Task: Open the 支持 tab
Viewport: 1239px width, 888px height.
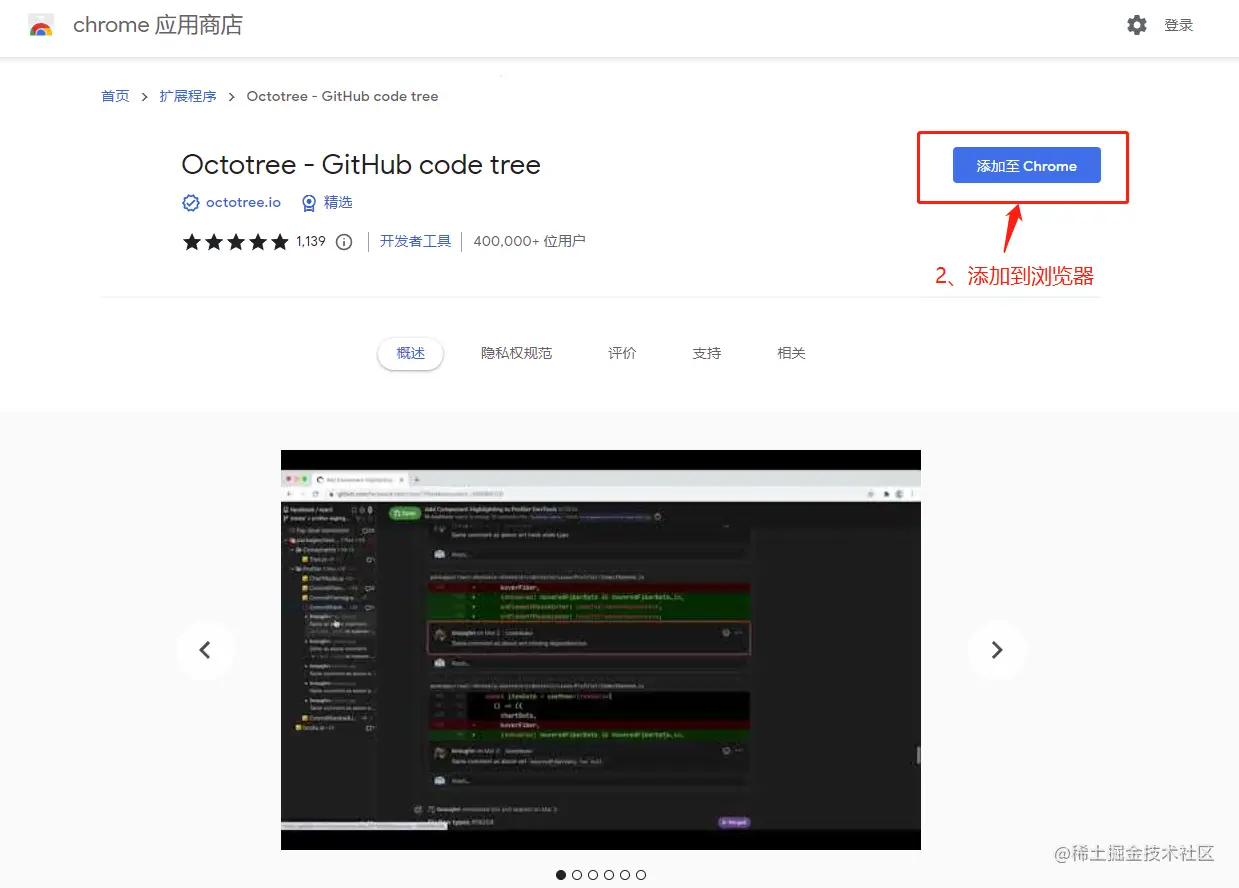Action: tap(706, 353)
